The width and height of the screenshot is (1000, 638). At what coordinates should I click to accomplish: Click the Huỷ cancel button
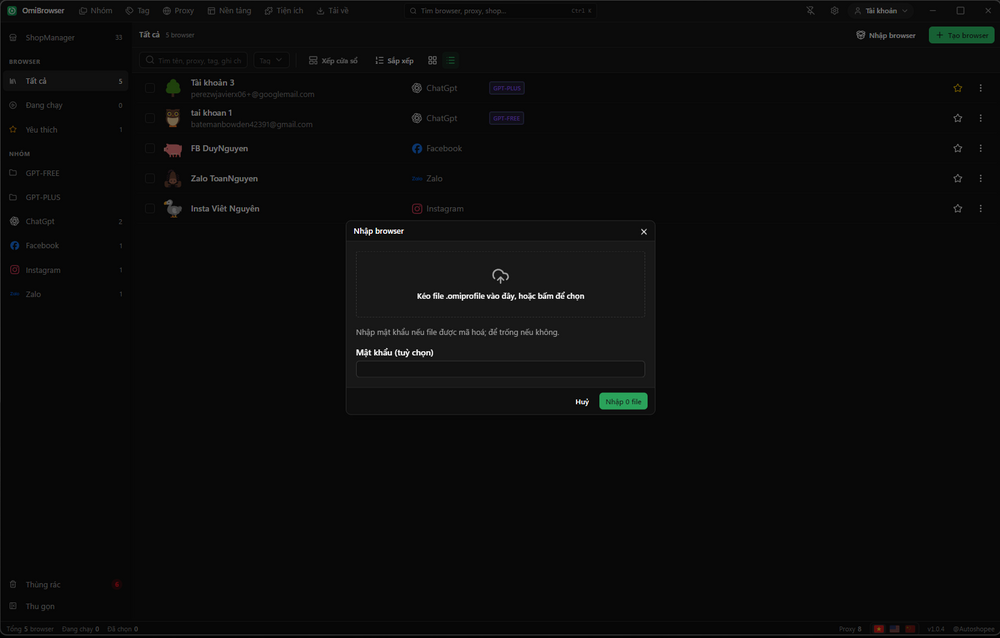(582, 402)
